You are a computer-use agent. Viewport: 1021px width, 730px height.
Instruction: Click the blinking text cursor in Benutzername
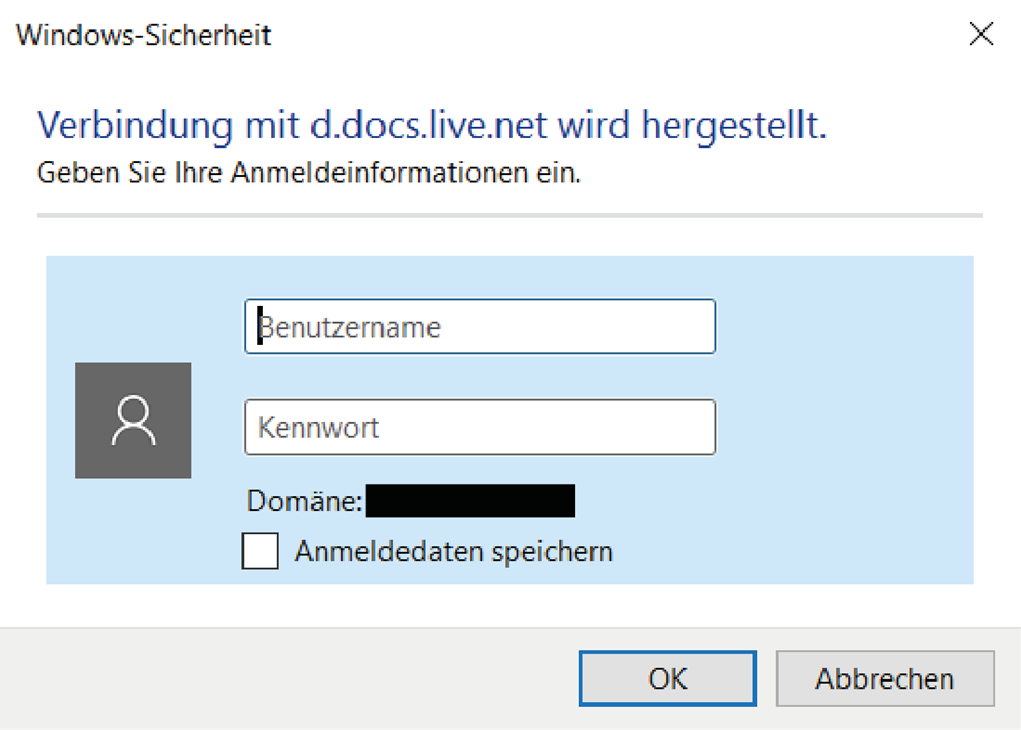tap(260, 326)
